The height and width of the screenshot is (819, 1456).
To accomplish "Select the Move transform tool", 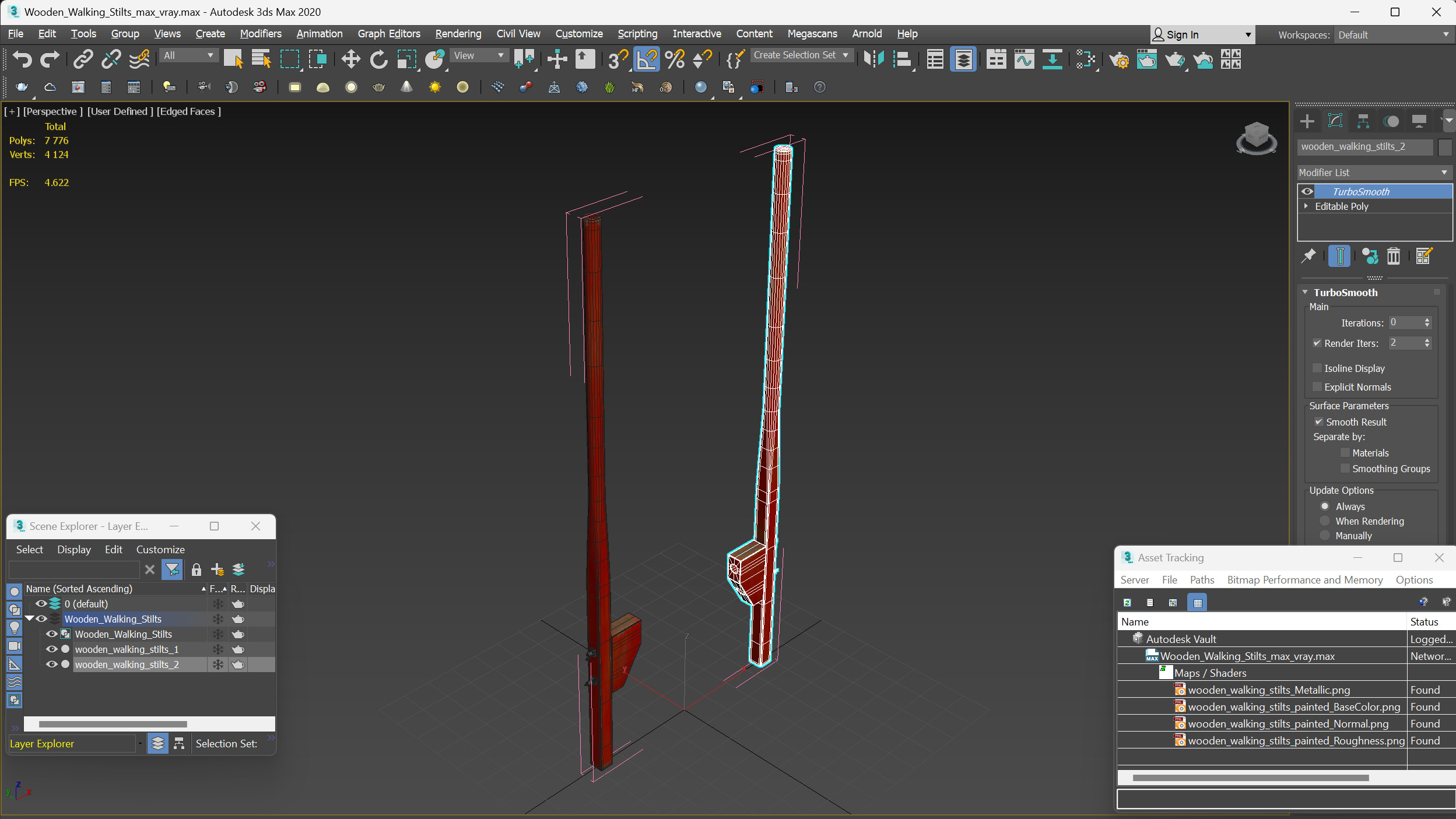I will point(350,59).
